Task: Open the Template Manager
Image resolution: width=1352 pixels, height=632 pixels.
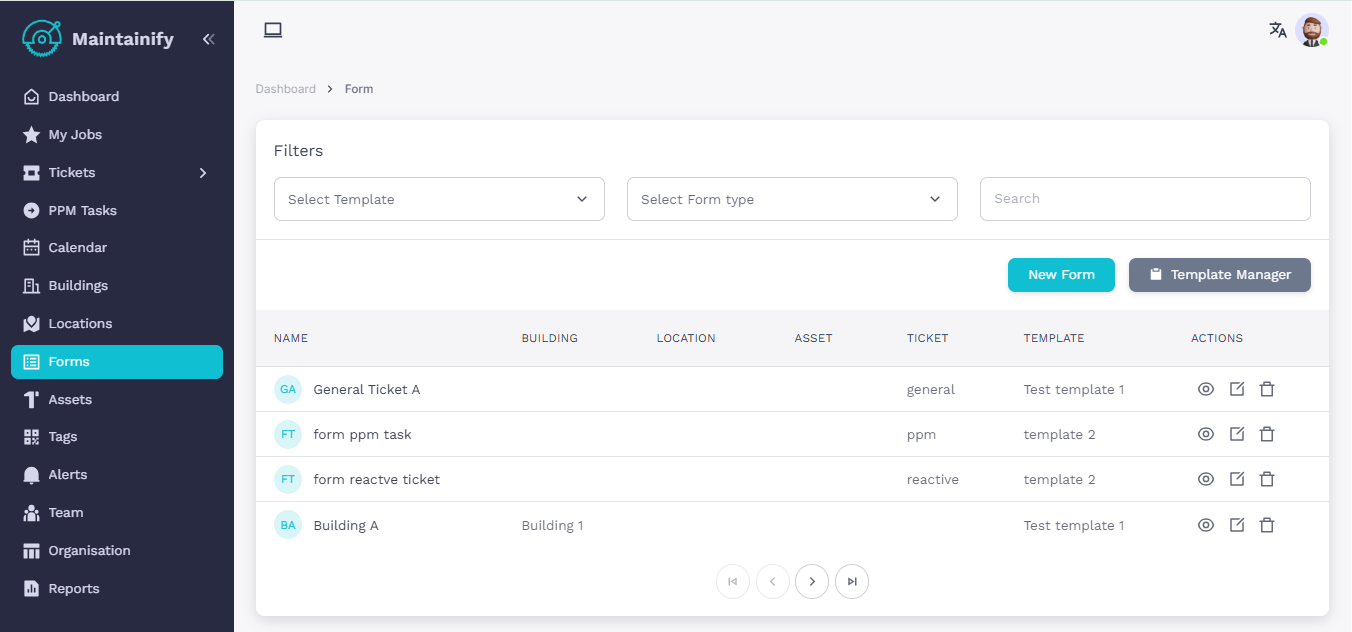Action: (1219, 275)
